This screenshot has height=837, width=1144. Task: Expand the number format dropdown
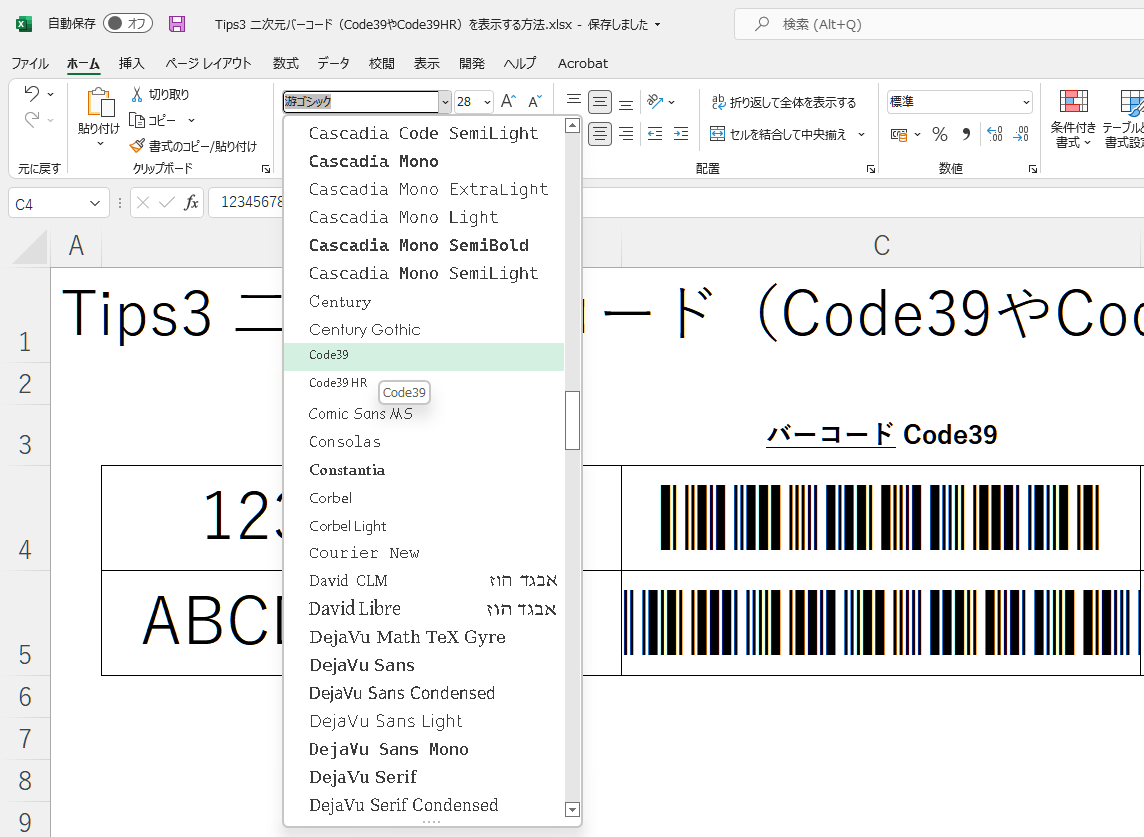point(1026,102)
